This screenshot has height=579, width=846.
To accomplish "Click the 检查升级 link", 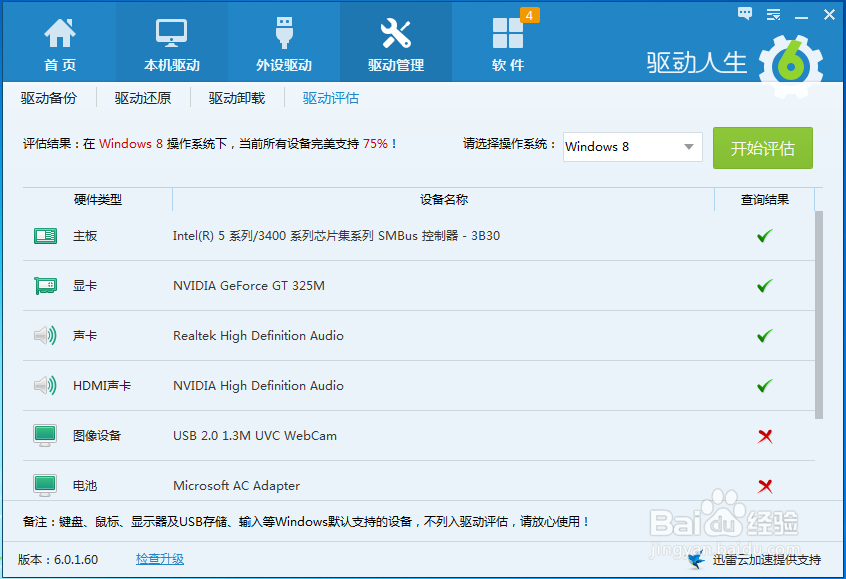I will [x=160, y=559].
